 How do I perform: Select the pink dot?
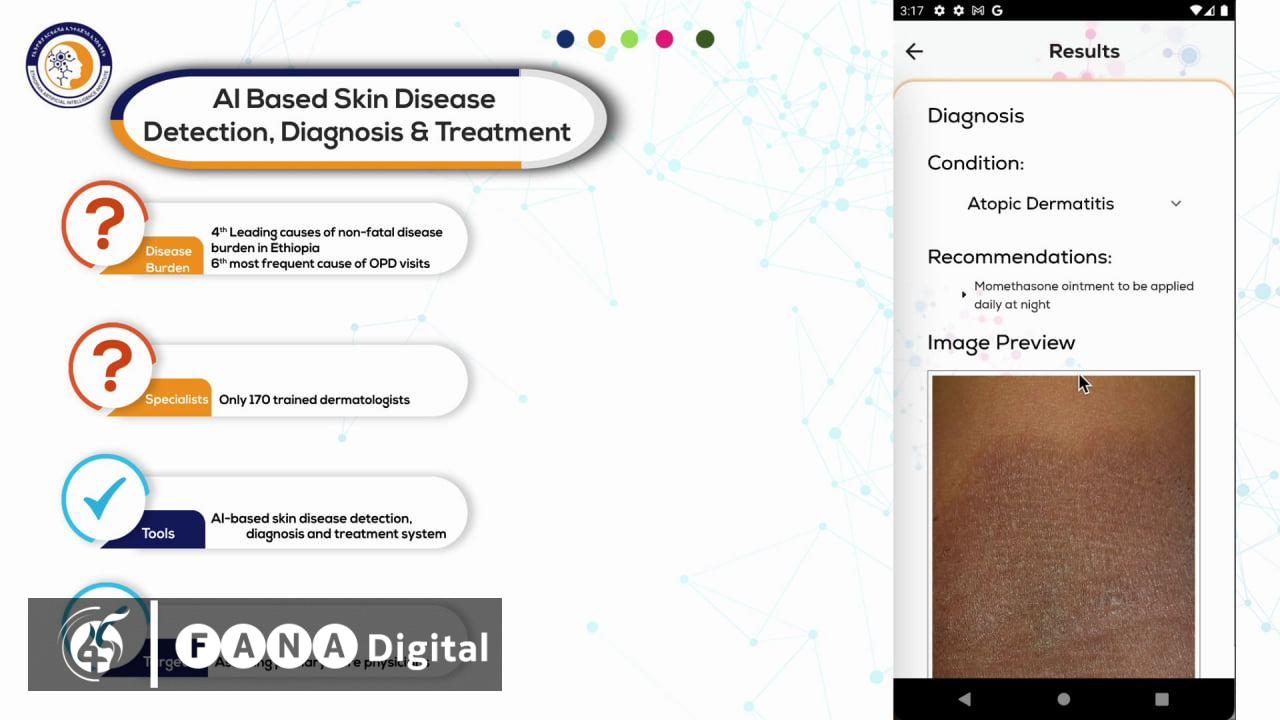tap(664, 39)
